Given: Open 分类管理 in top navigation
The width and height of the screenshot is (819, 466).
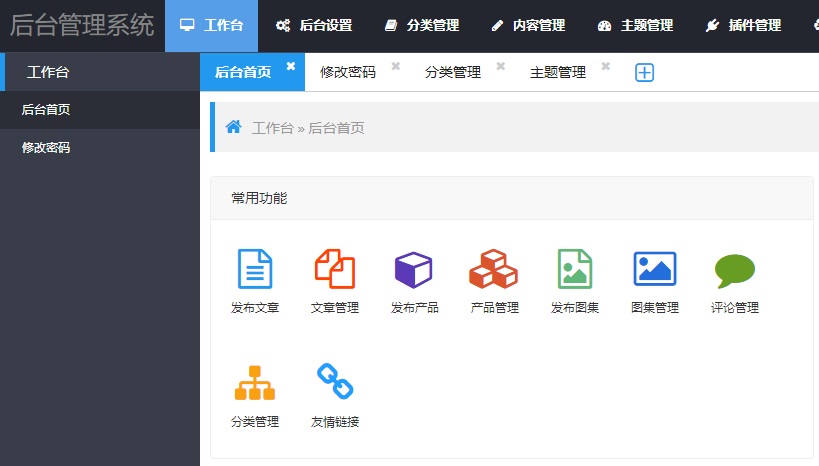Looking at the screenshot, I should 422,26.
